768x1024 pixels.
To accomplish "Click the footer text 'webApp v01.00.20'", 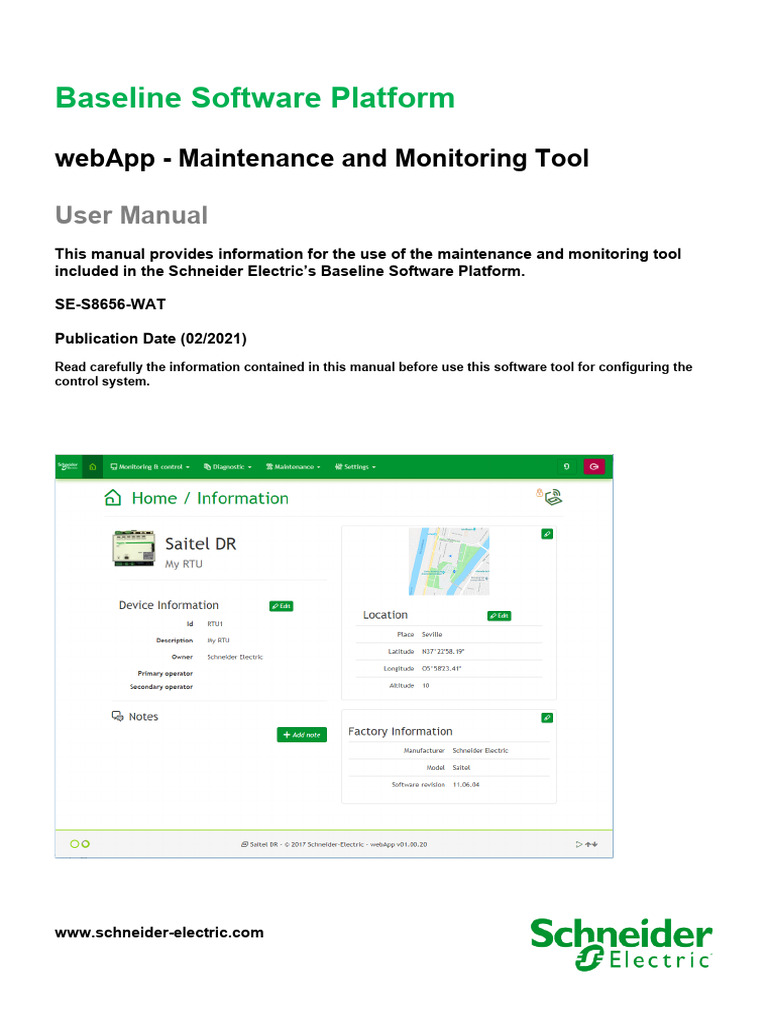I will tap(399, 844).
